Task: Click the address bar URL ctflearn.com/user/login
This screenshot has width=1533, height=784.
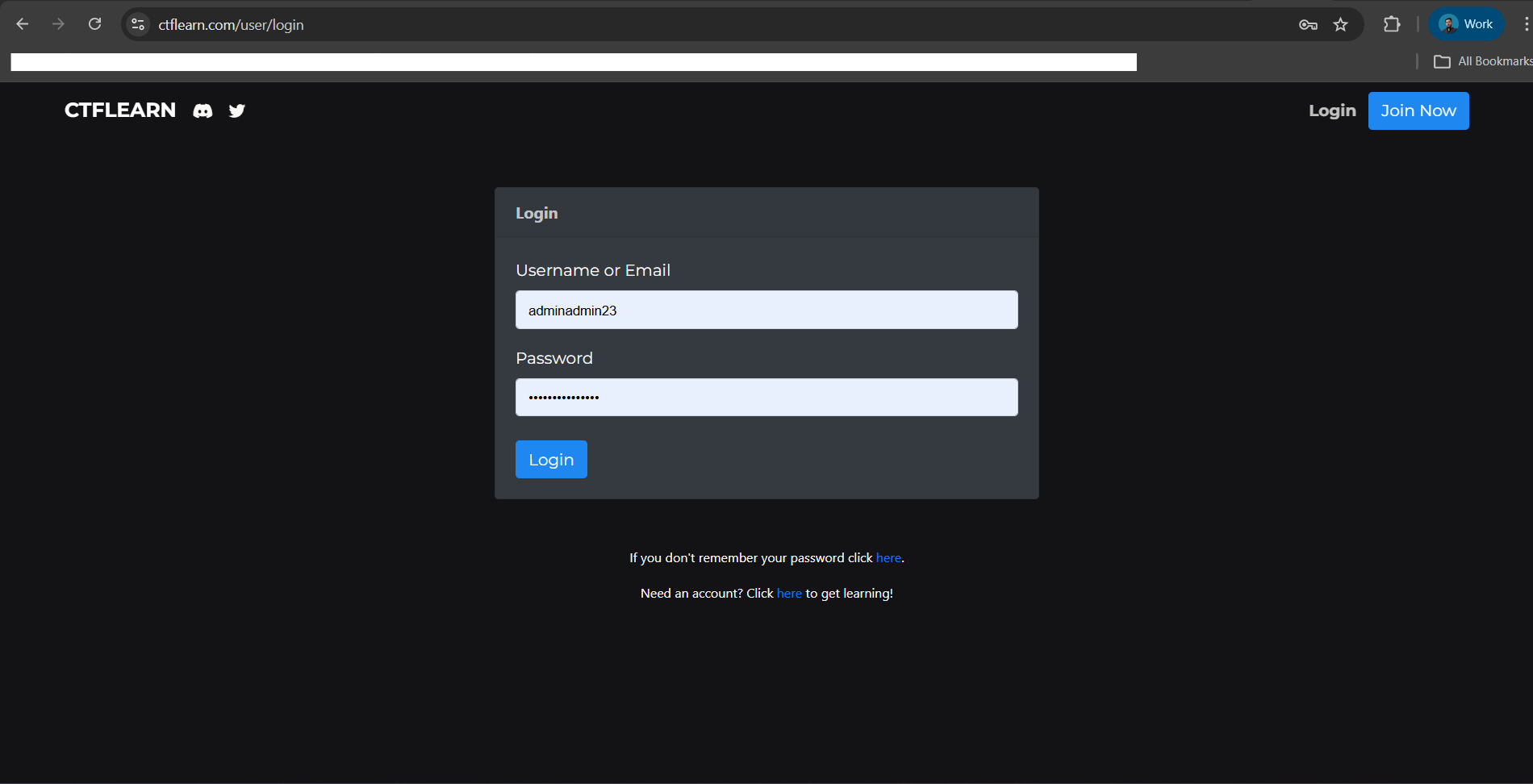Action: coord(231,25)
